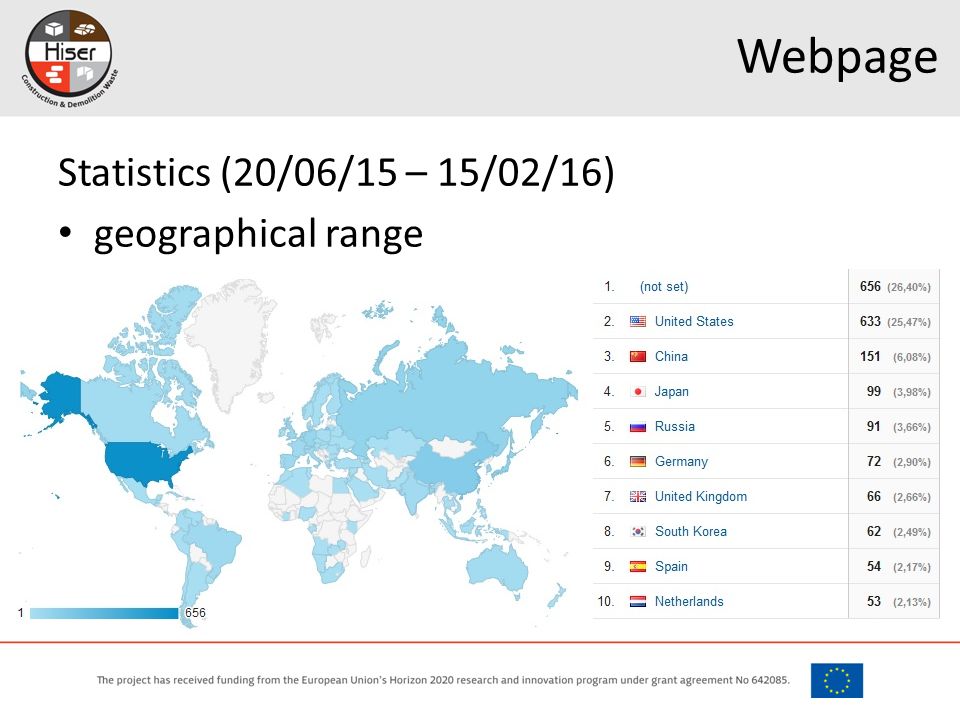The height and width of the screenshot is (720, 960).
Task: Click the (3,66%) percentage
Action: tap(912, 427)
